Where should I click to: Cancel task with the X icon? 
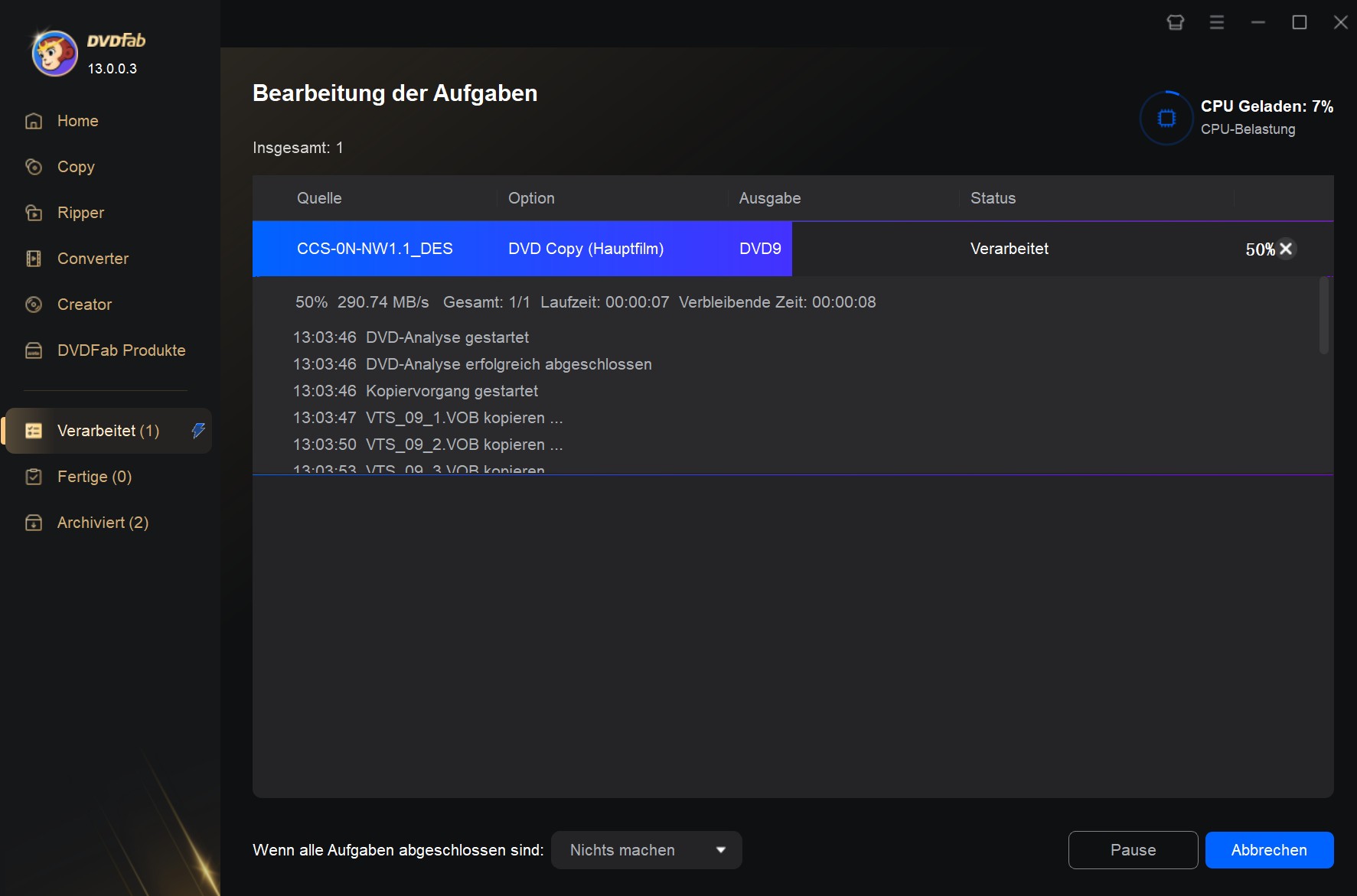1286,249
